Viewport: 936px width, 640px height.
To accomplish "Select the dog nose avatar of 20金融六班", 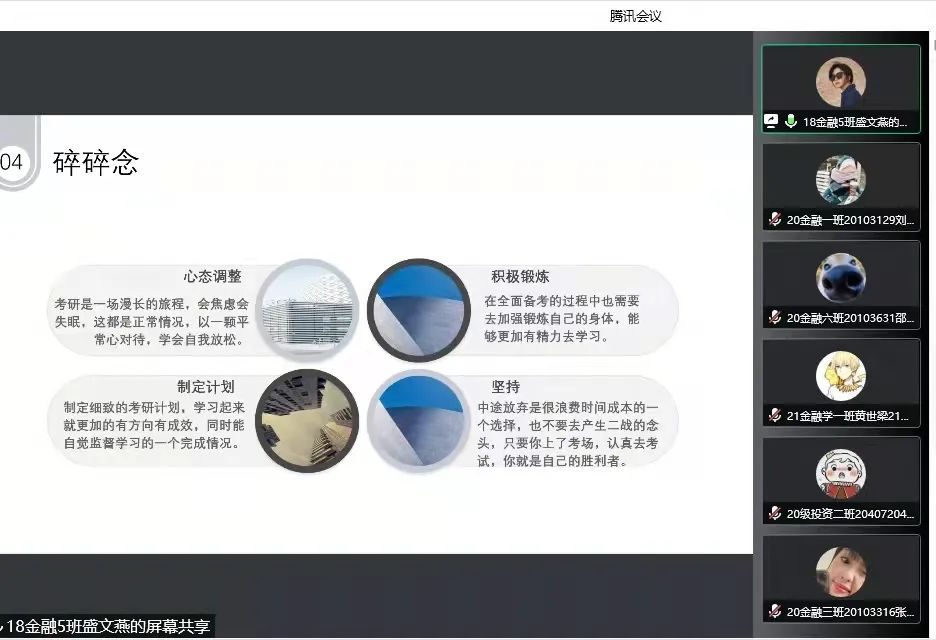I will pos(840,278).
